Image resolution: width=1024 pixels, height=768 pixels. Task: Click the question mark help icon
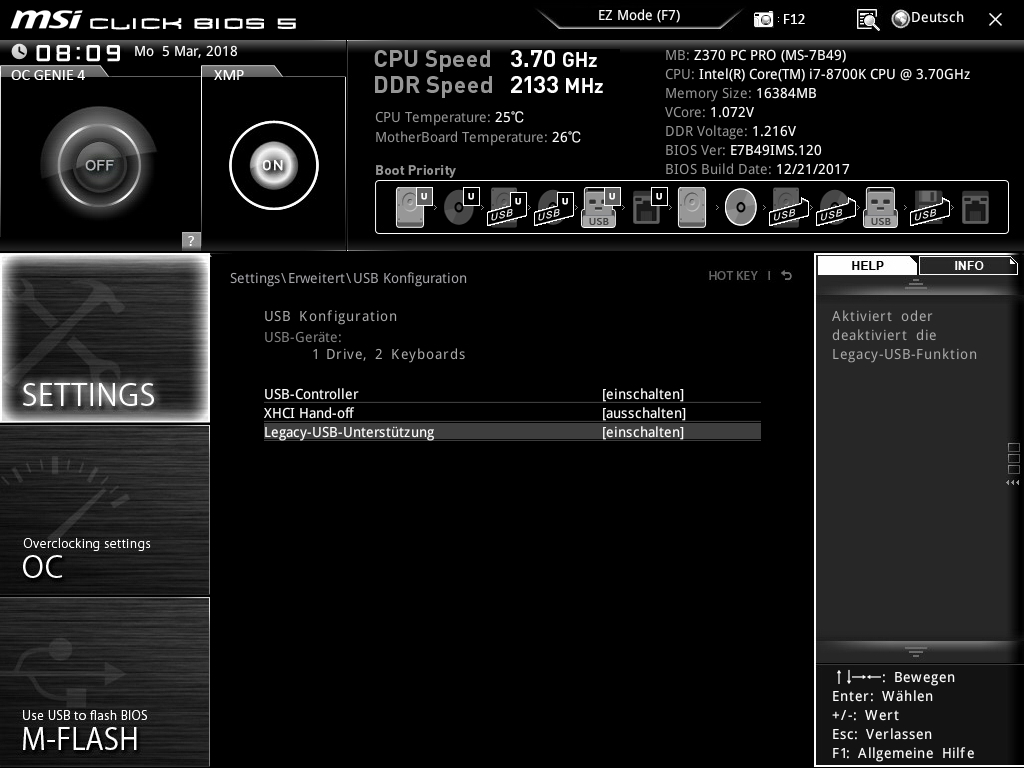point(191,240)
